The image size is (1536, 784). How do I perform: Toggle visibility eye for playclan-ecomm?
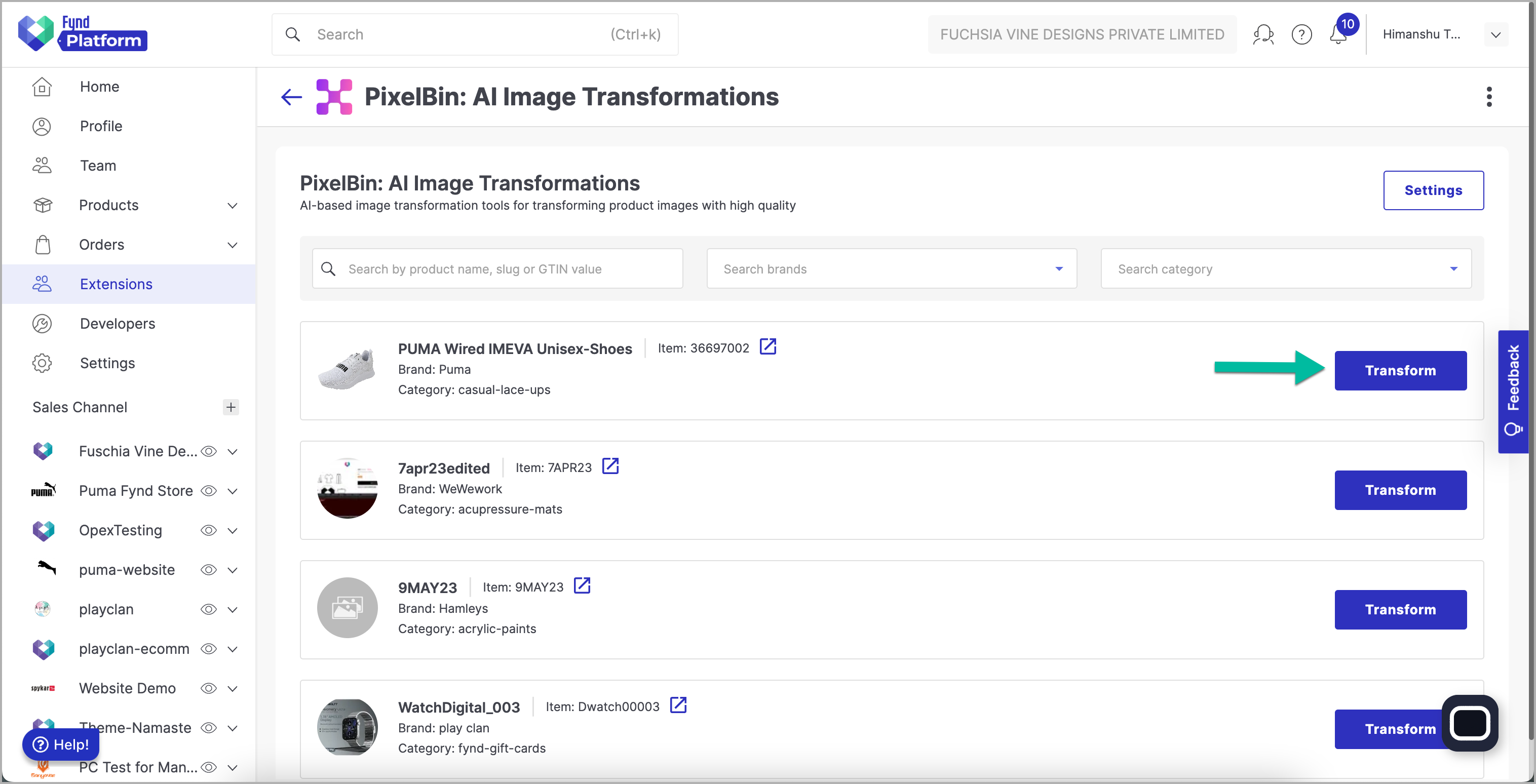pos(208,649)
